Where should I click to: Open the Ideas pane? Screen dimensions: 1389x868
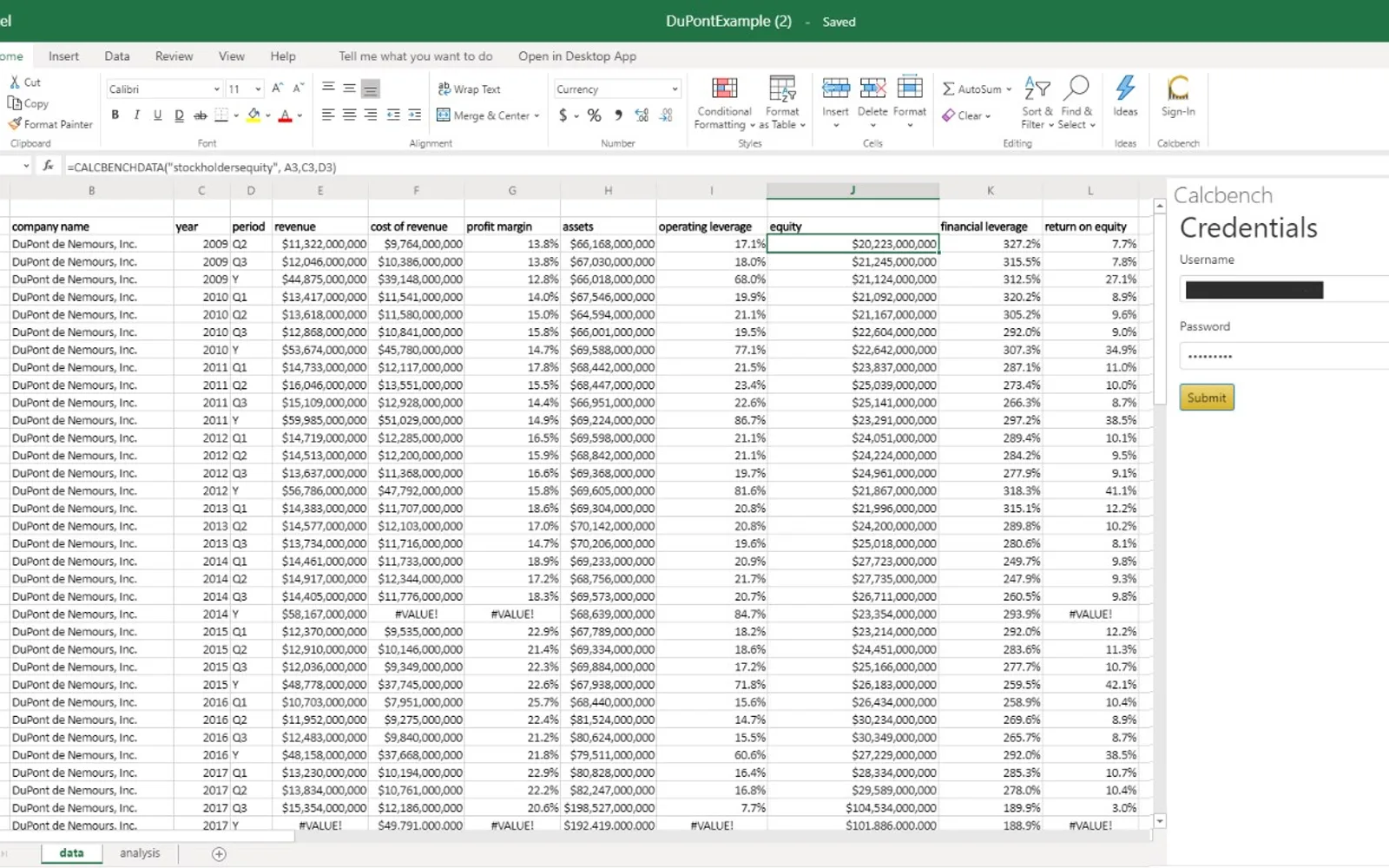(x=1125, y=96)
